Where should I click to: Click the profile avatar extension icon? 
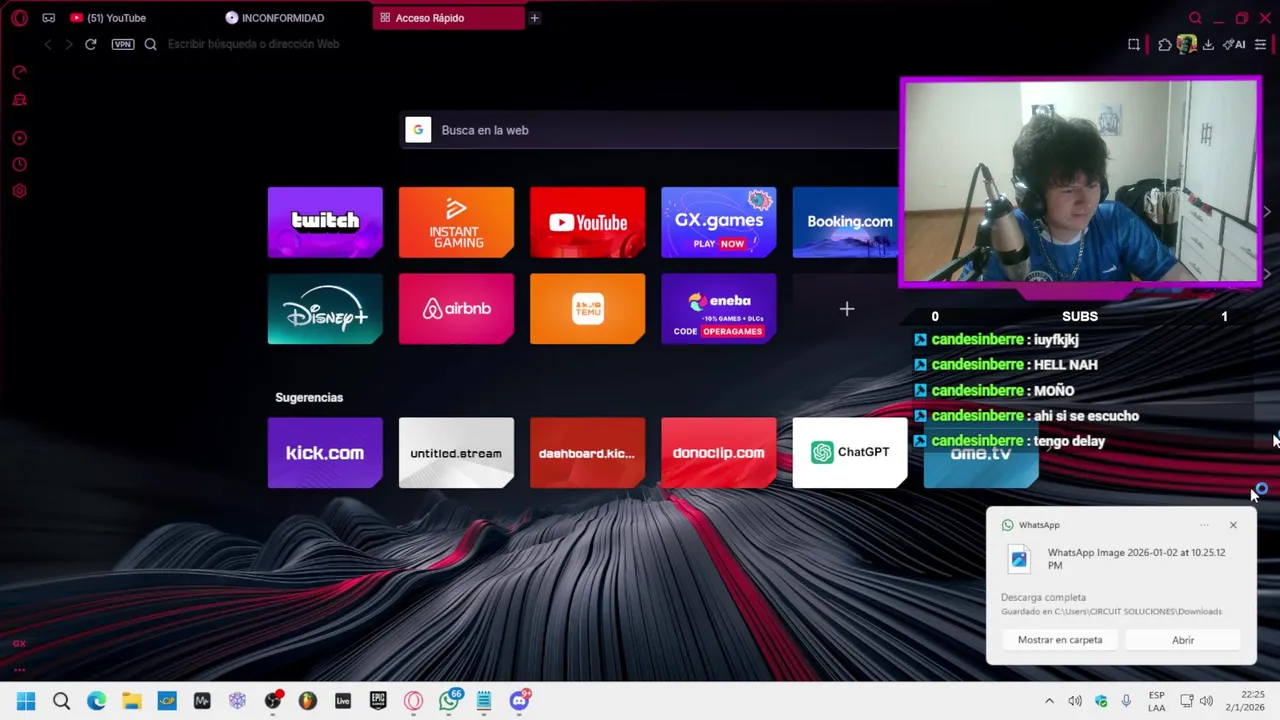1187,44
